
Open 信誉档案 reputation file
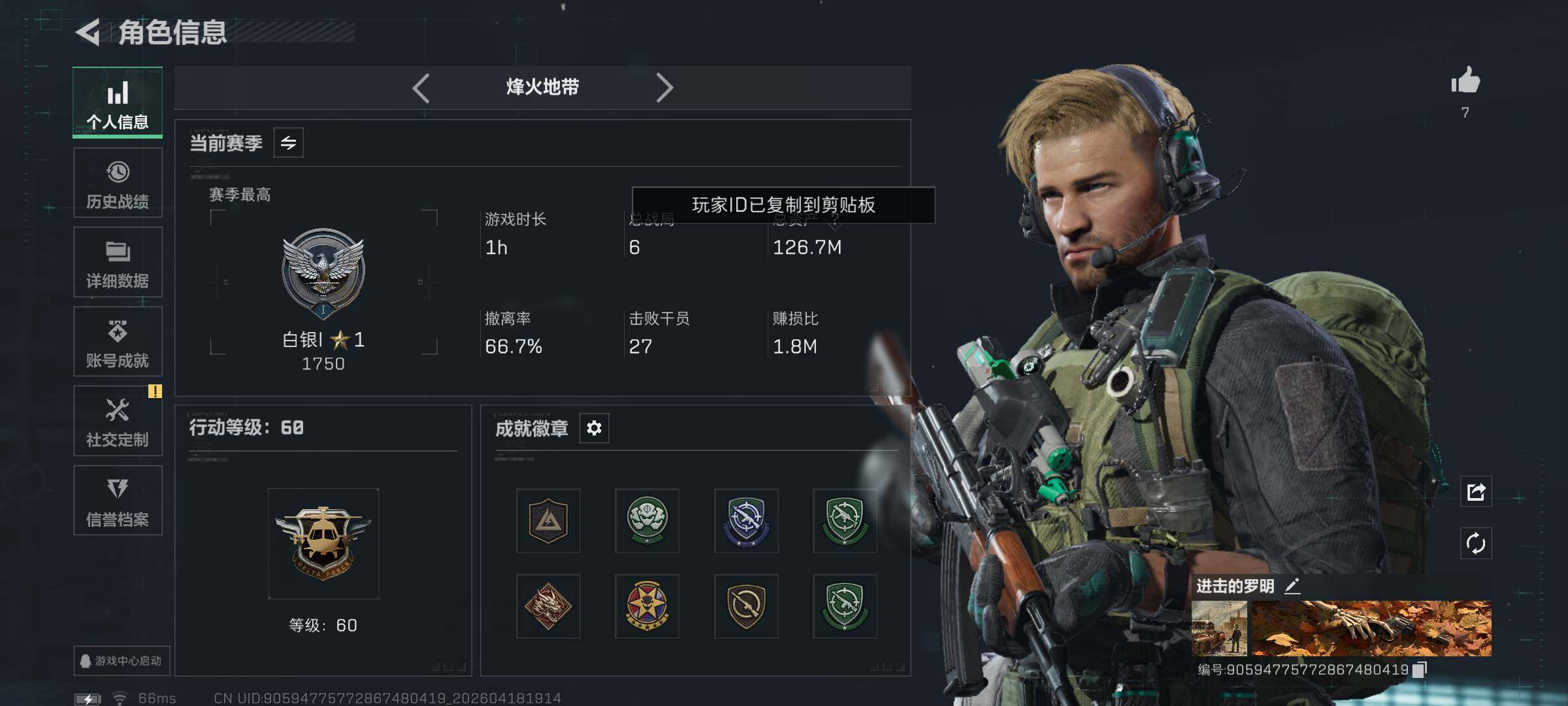coord(118,501)
